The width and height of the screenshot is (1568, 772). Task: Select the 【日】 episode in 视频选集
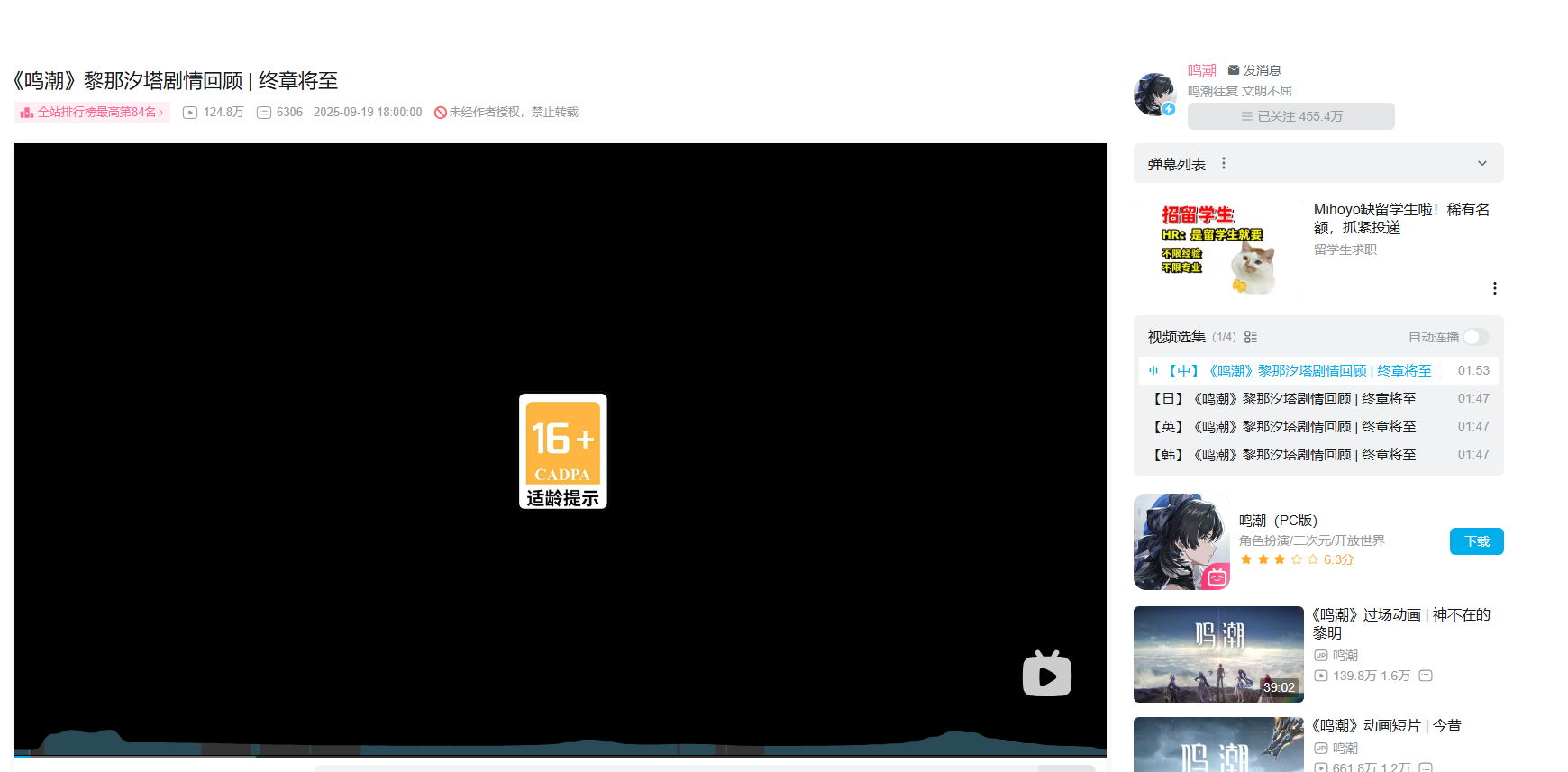[1318, 398]
